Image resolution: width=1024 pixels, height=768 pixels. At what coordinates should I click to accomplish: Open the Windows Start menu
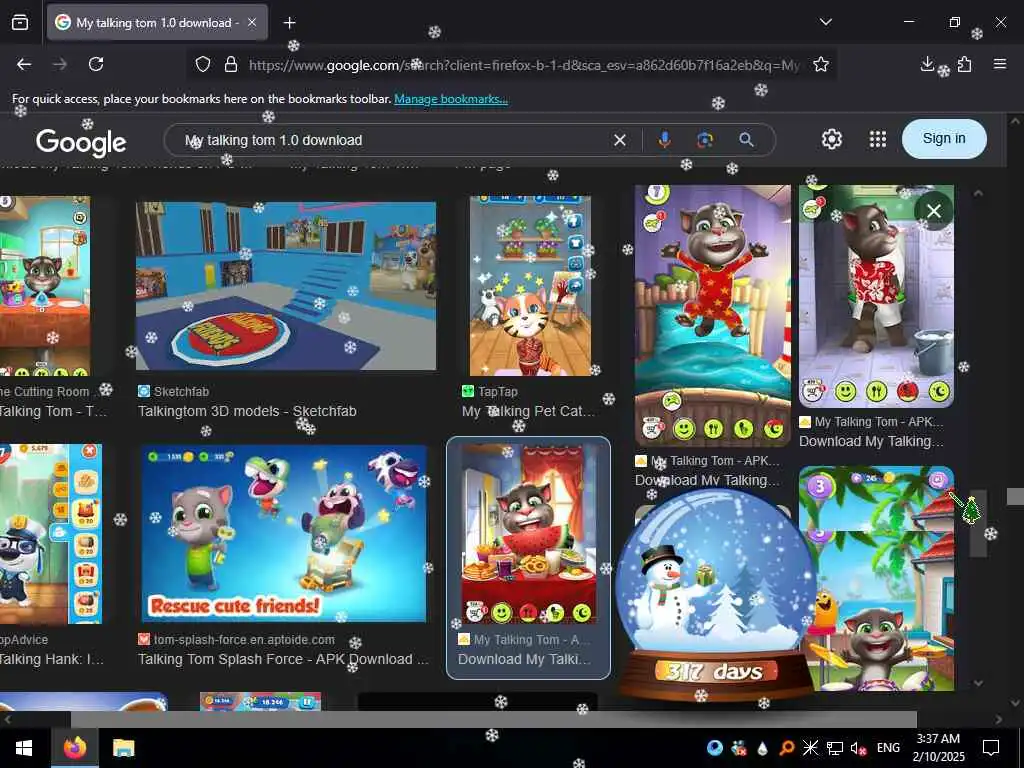point(24,747)
